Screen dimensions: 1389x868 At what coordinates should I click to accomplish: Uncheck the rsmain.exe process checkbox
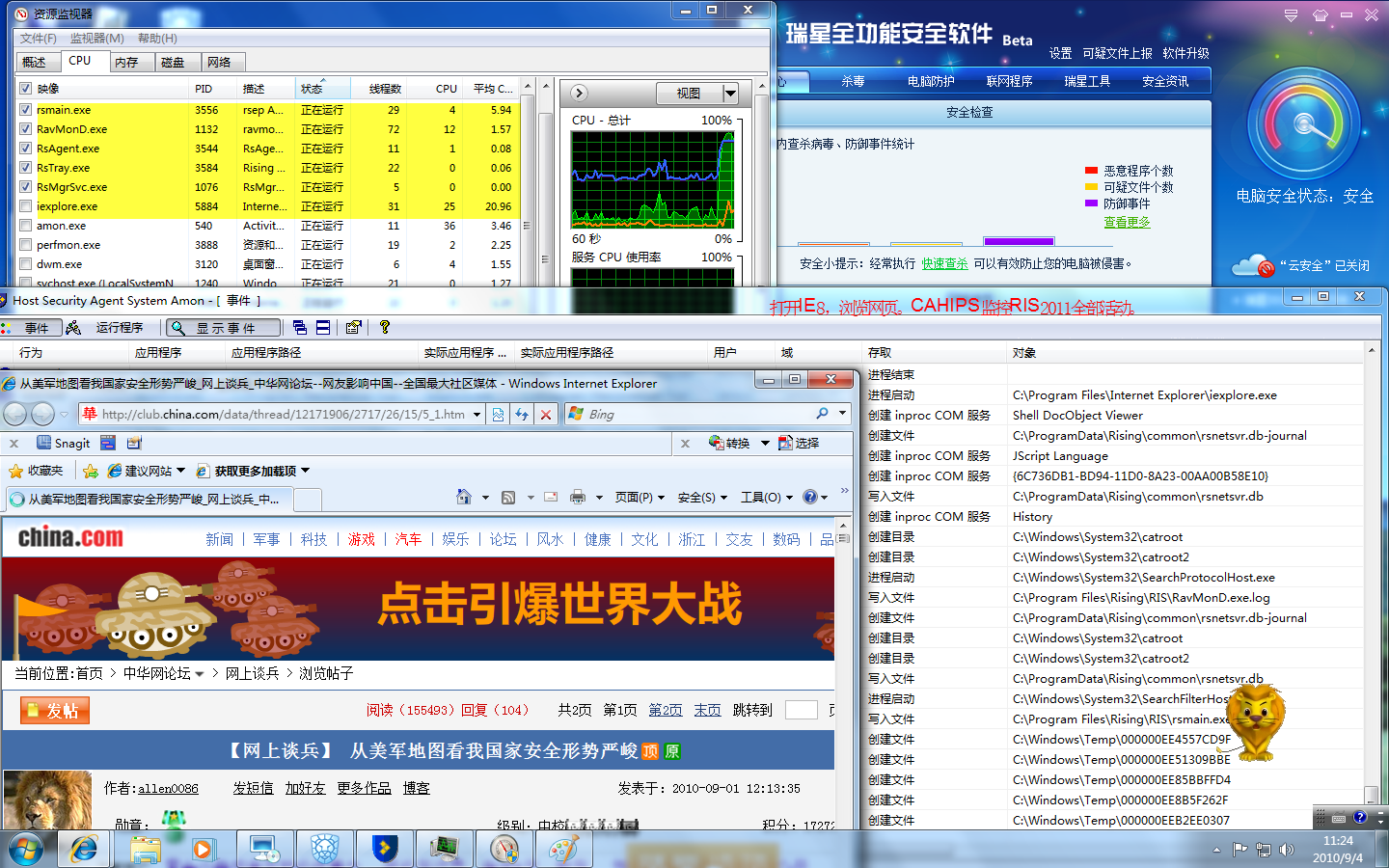pos(26,110)
